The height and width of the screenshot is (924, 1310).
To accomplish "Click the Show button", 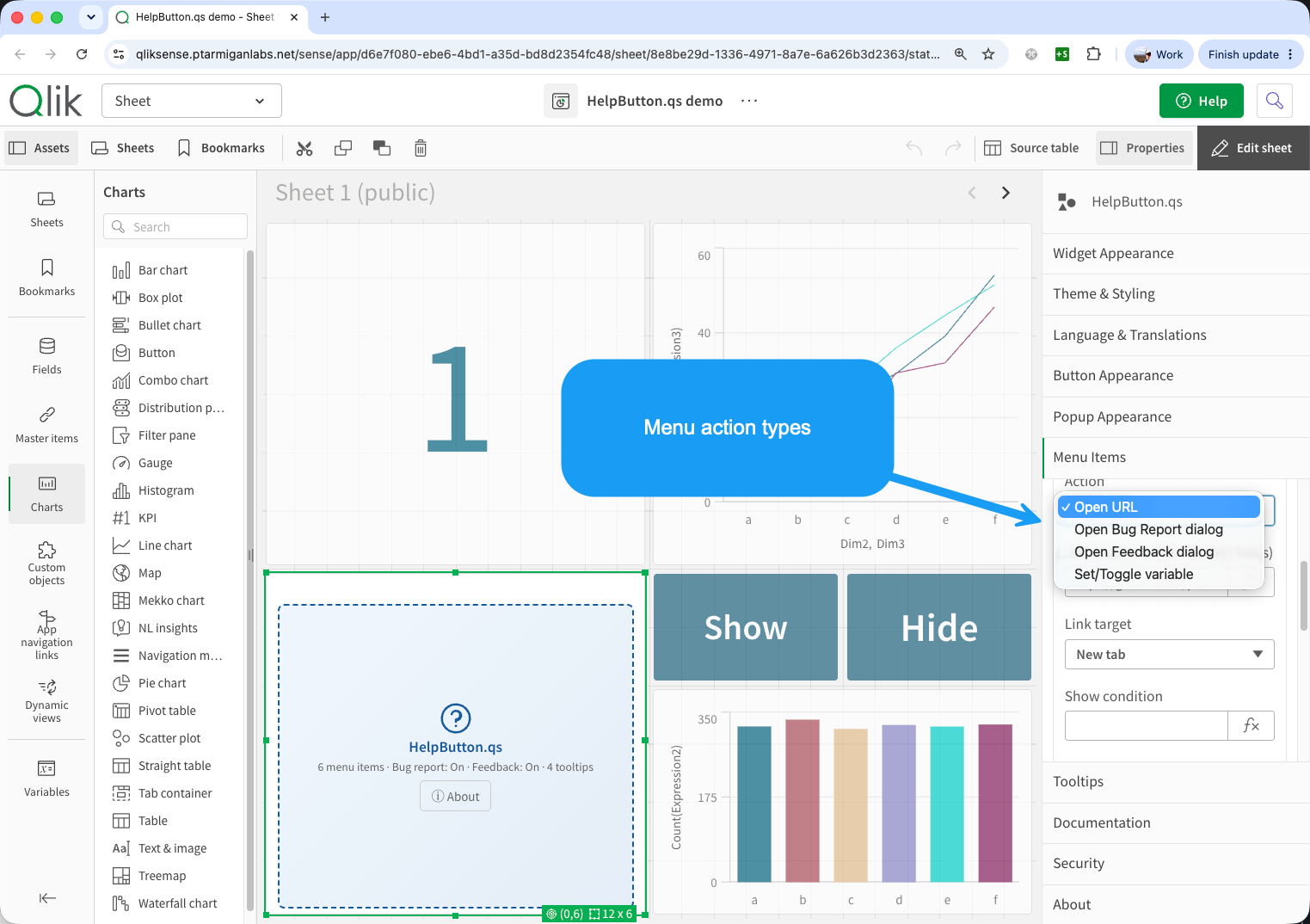I will (746, 627).
